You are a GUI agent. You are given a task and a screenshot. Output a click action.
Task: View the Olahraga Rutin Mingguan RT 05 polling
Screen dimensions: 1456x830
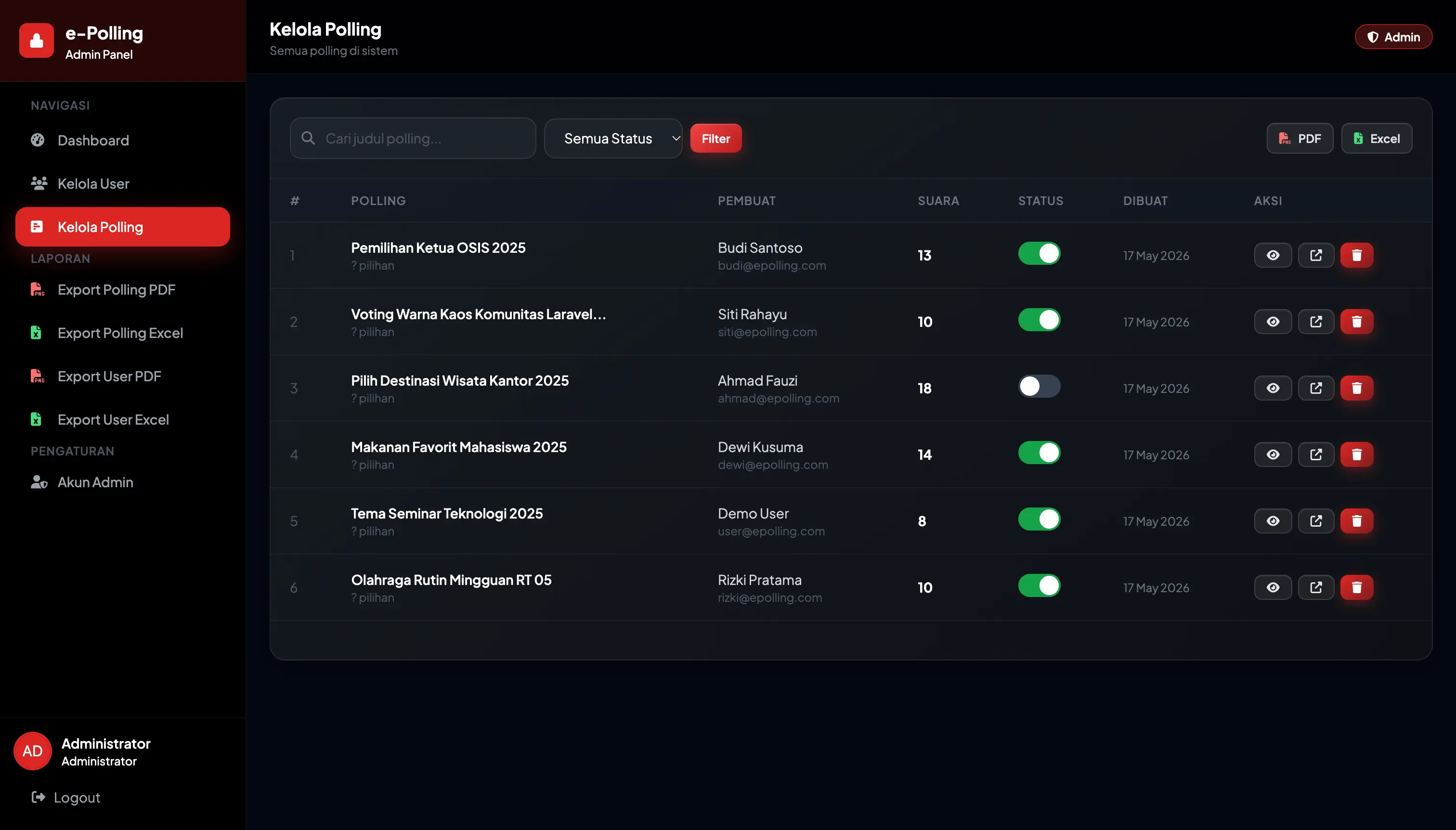click(1273, 587)
